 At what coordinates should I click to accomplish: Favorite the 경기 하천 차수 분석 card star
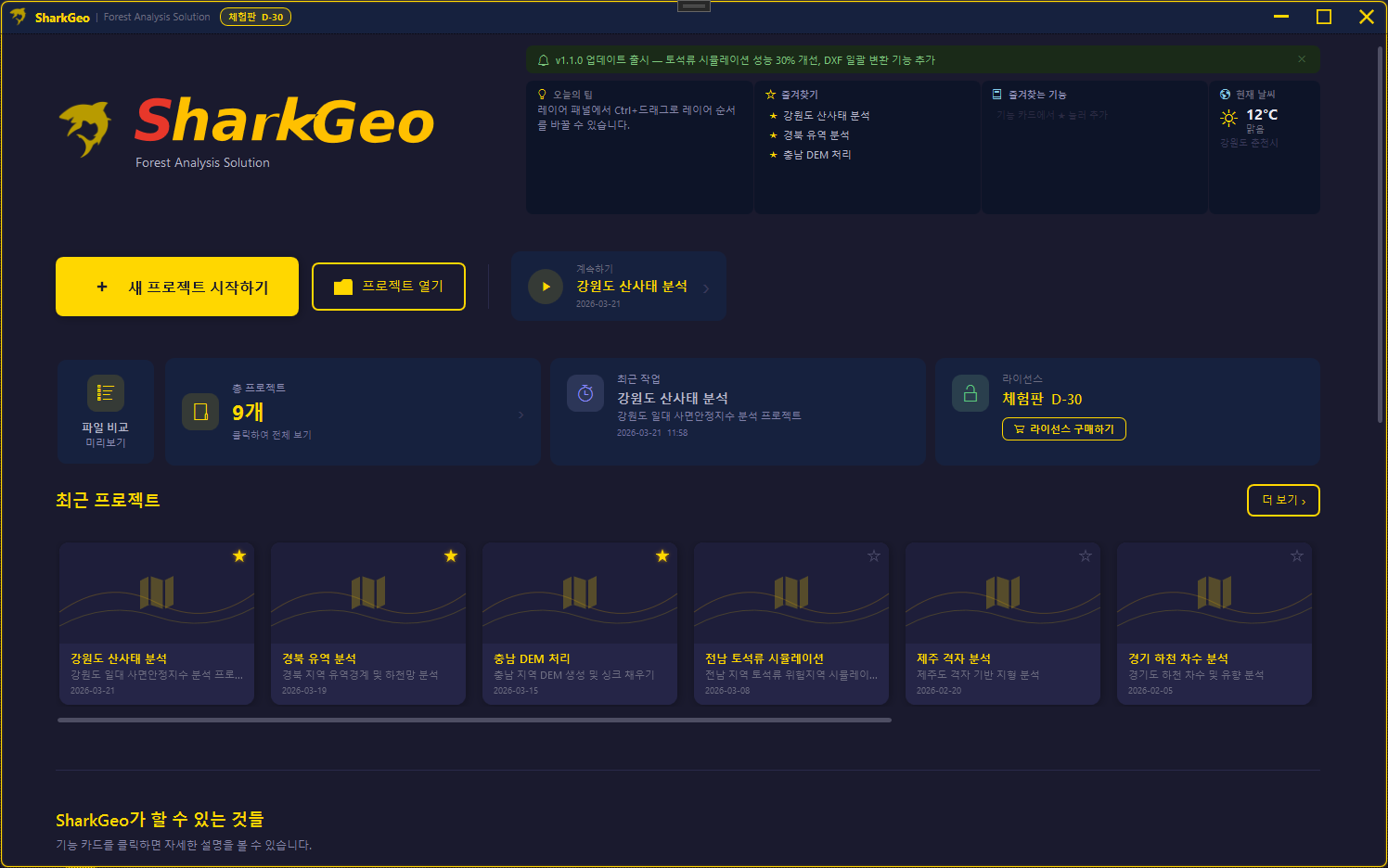(1297, 555)
